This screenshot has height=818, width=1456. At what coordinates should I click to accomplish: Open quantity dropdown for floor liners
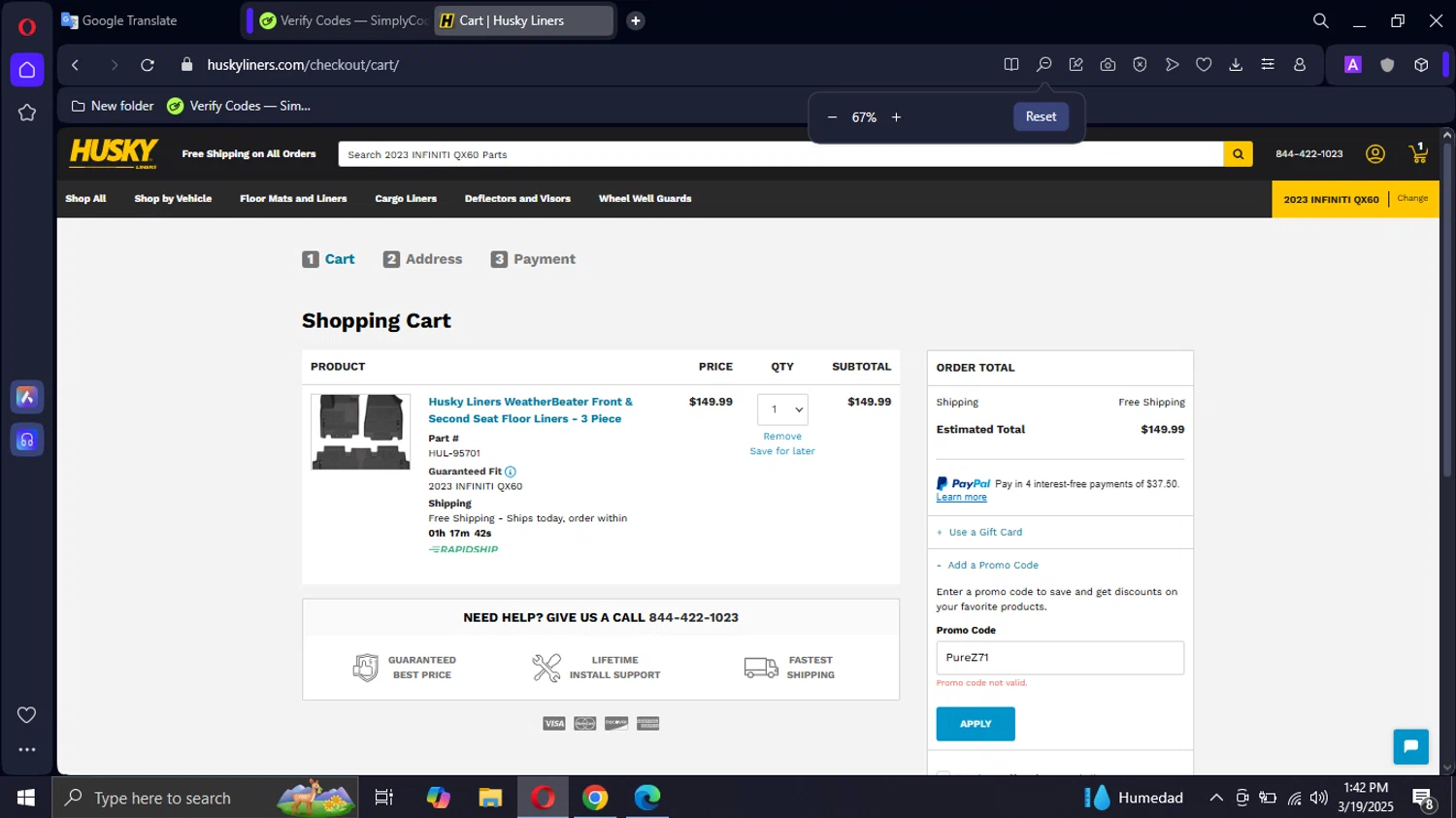[782, 409]
